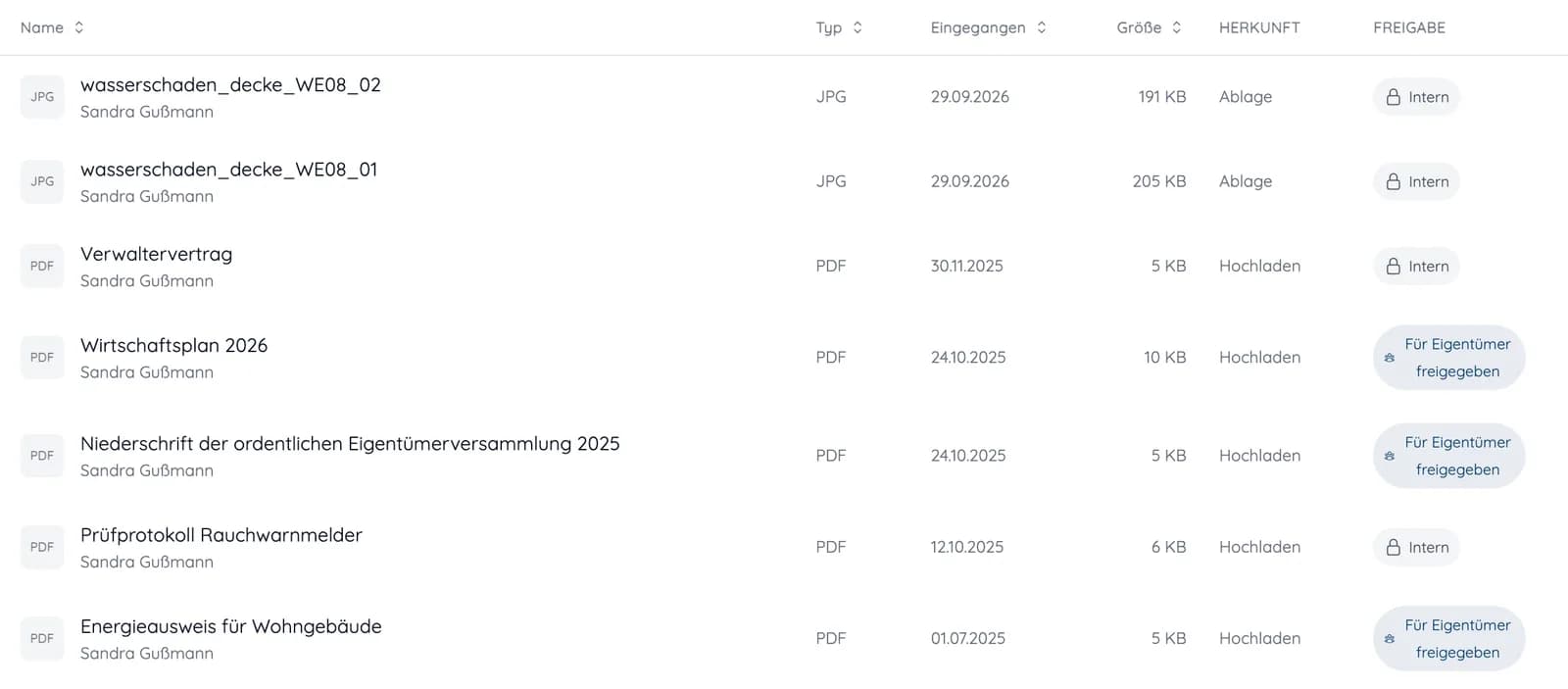Click the 10 KB size value
Screen dimensions: 1568x689
tap(1165, 358)
